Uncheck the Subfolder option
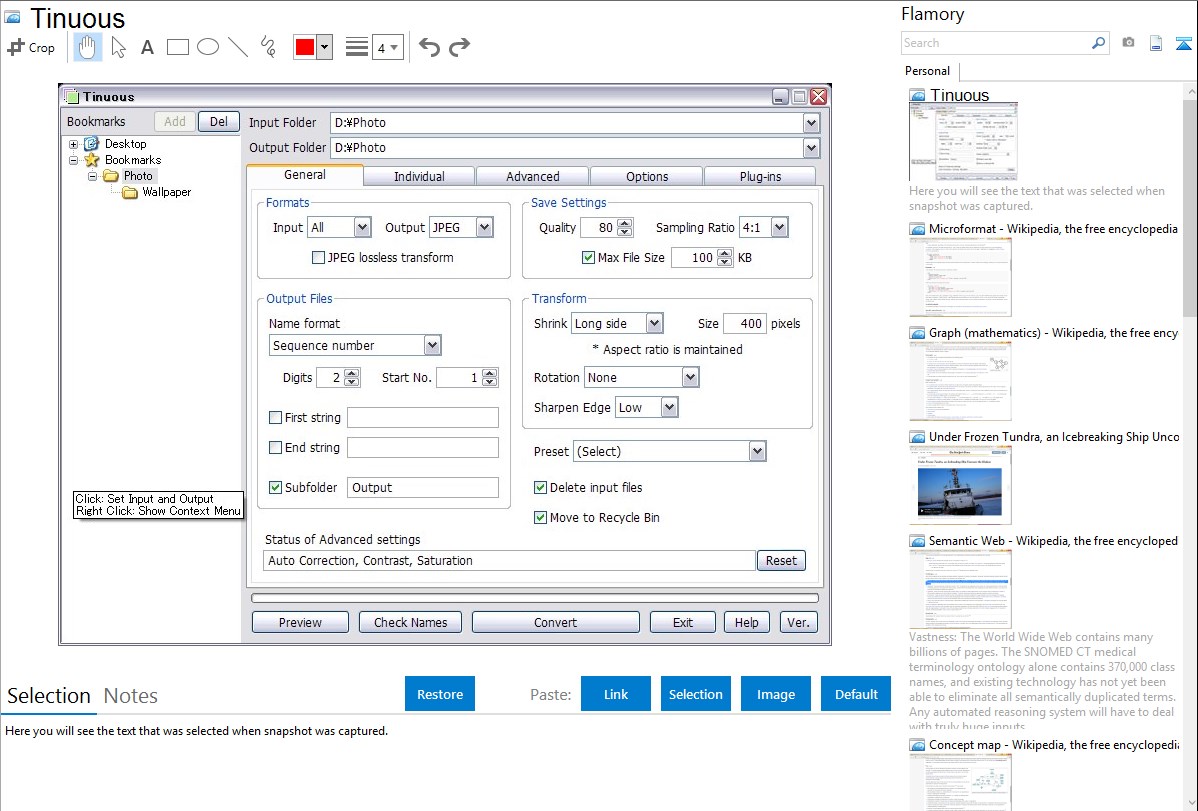The image size is (1198, 811). click(x=276, y=487)
